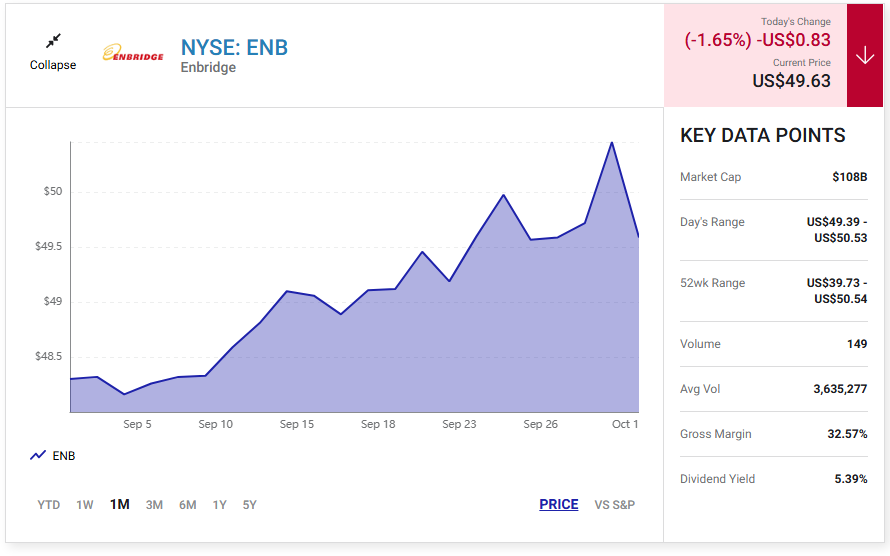
Task: Click the $49.5 y-axis label
Action: pos(49,247)
